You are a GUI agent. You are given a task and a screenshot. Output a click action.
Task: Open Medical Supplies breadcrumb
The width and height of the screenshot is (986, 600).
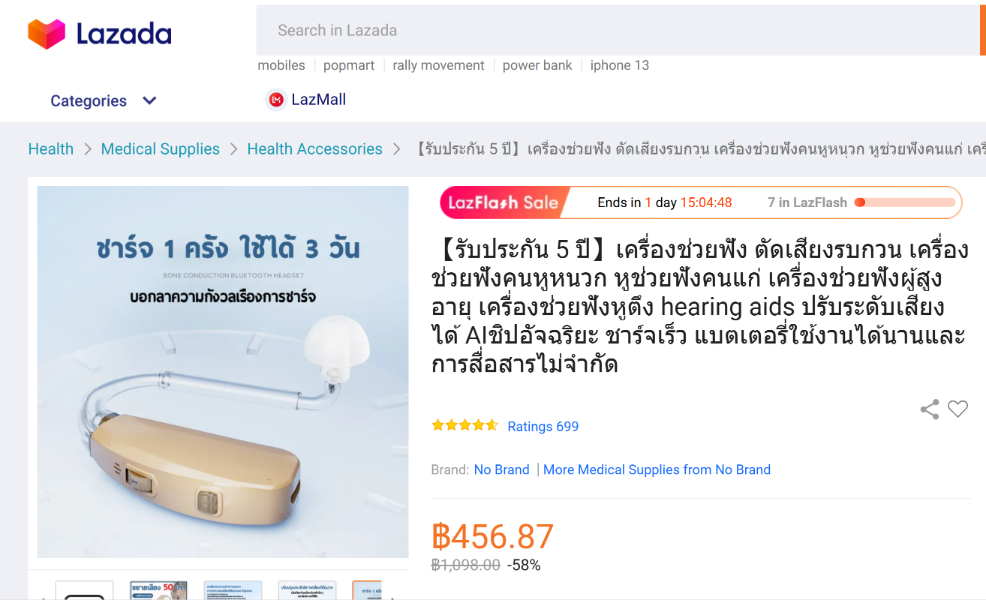click(x=160, y=149)
